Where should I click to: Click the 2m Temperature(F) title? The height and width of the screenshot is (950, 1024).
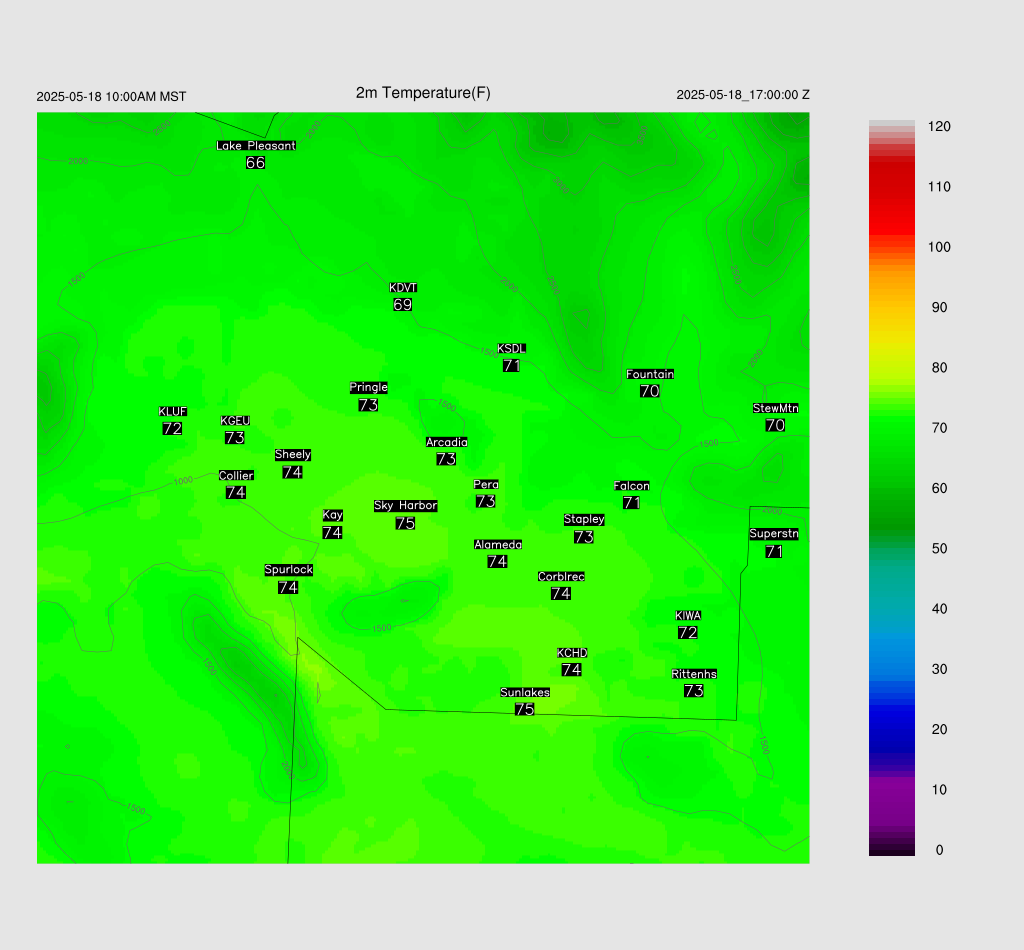(423, 93)
